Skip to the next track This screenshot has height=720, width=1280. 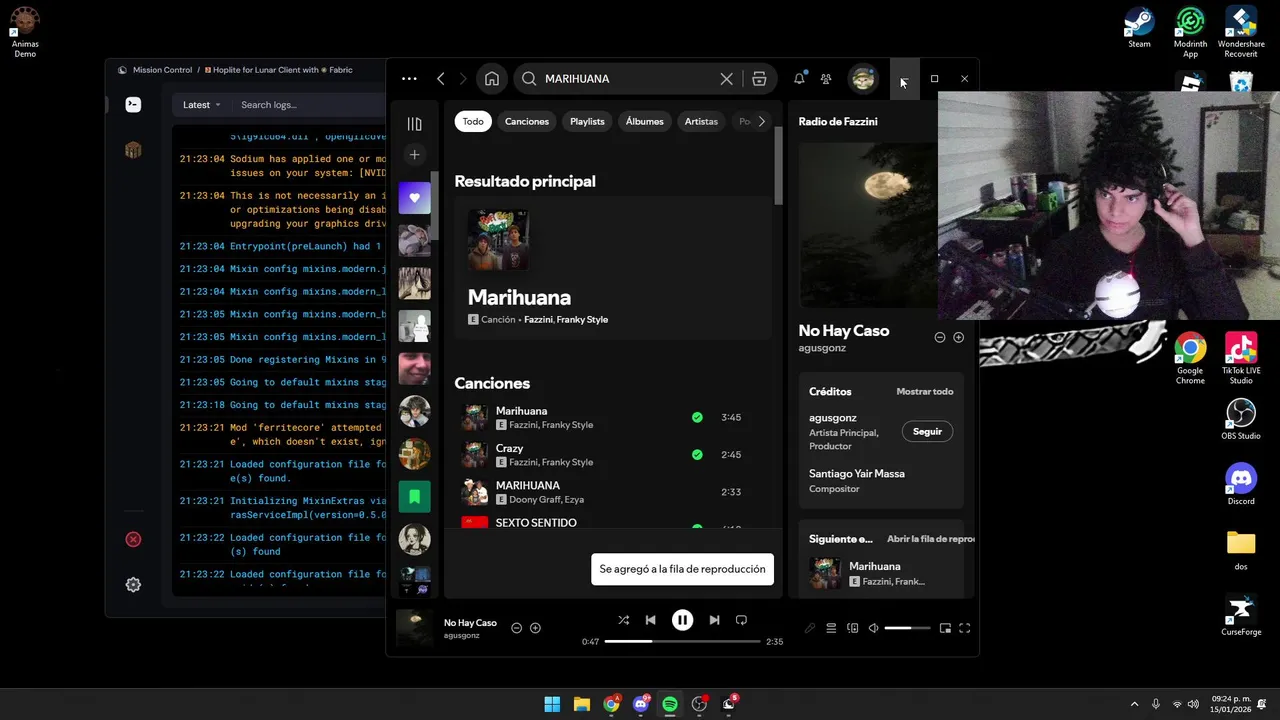tap(714, 620)
